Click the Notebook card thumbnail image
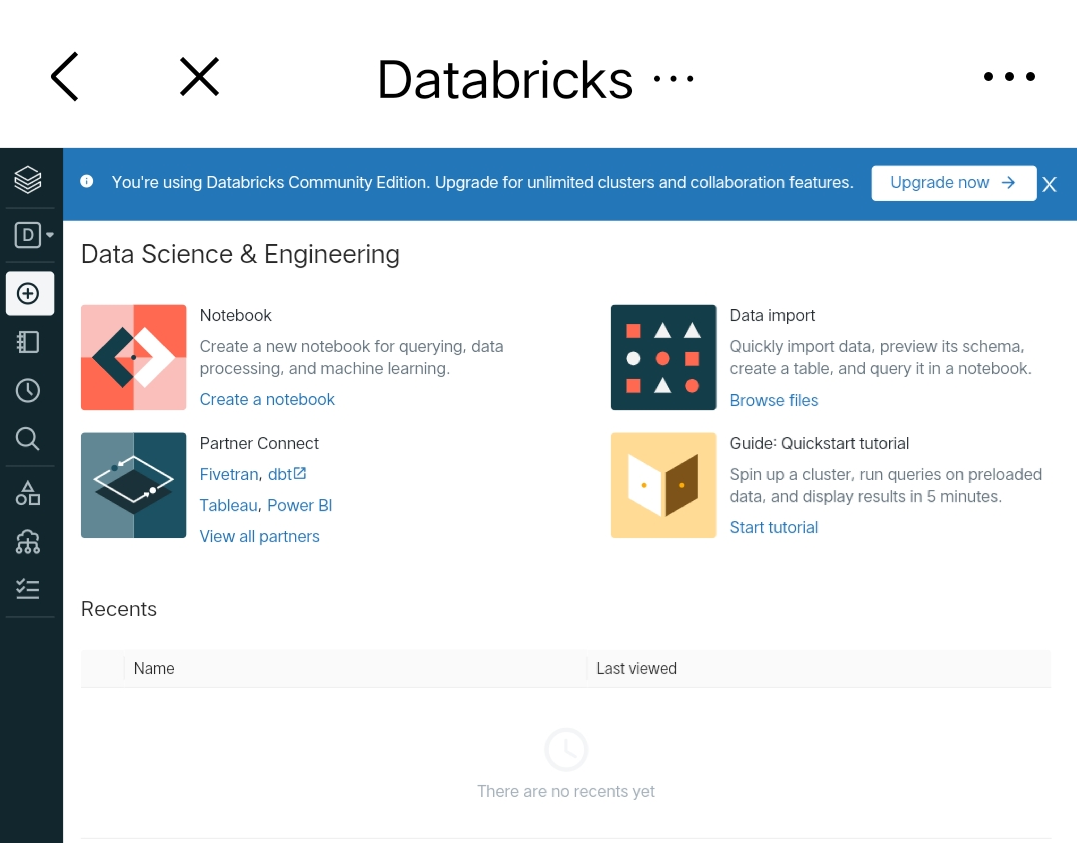 pos(133,357)
